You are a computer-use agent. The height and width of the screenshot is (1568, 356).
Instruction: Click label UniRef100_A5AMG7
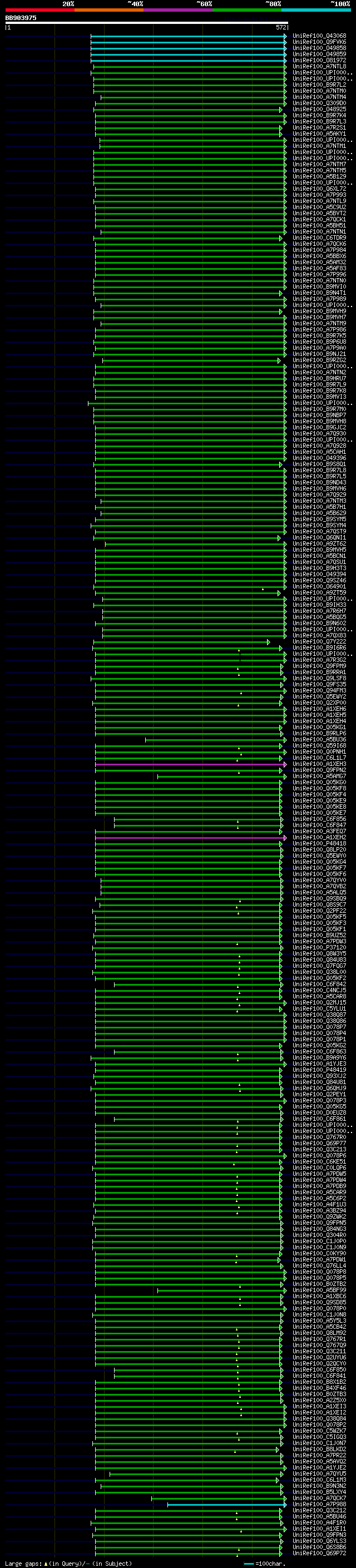click(319, 776)
